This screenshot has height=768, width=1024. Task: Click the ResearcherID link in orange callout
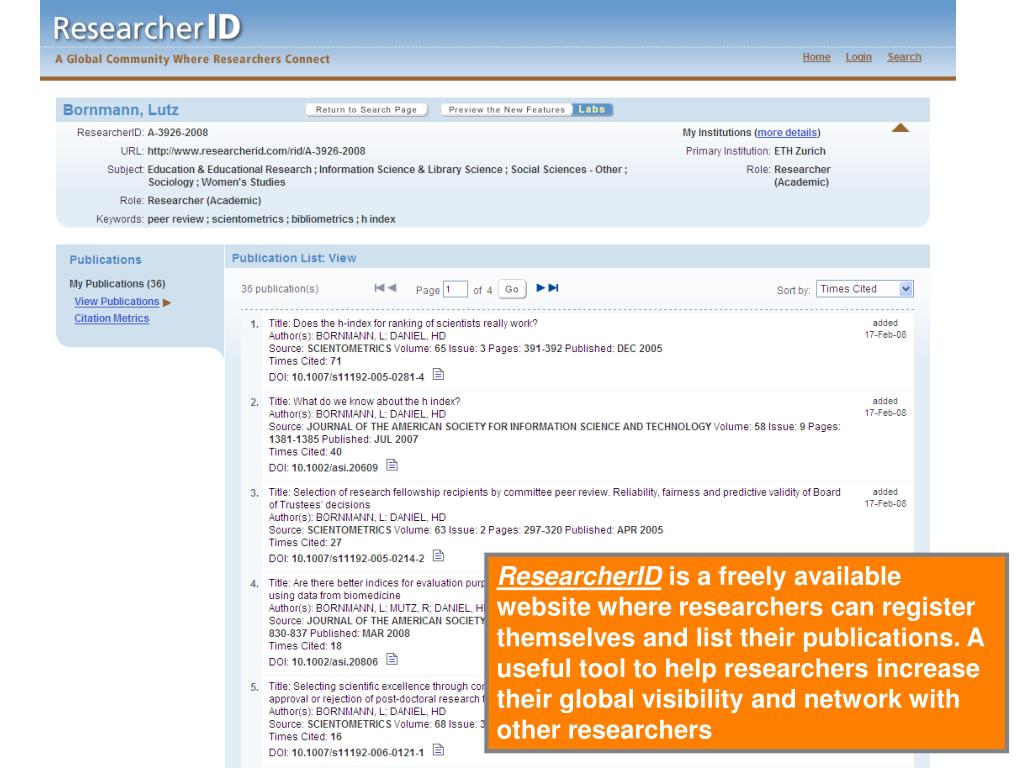pyautogui.click(x=579, y=576)
